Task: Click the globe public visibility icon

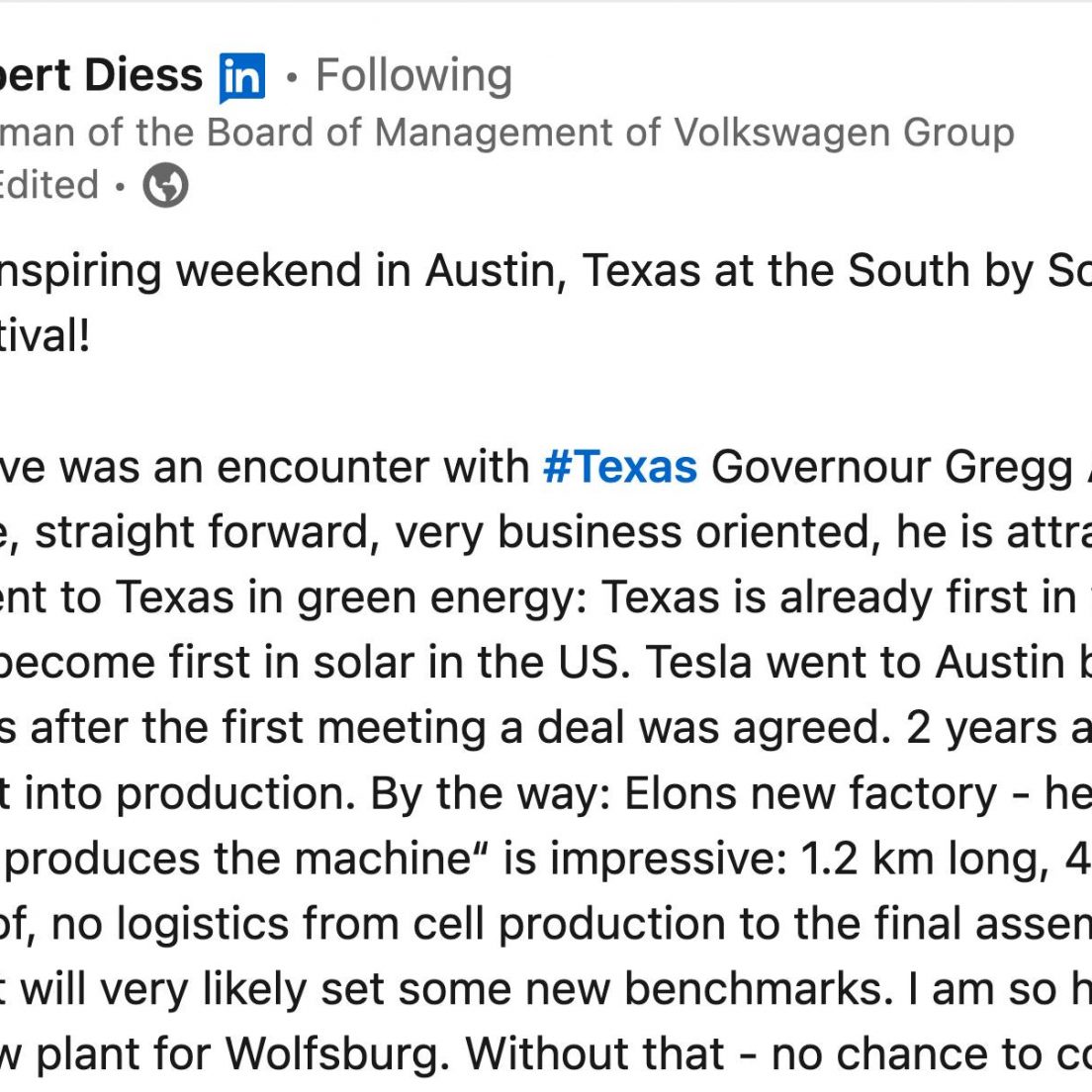Action: (x=166, y=185)
